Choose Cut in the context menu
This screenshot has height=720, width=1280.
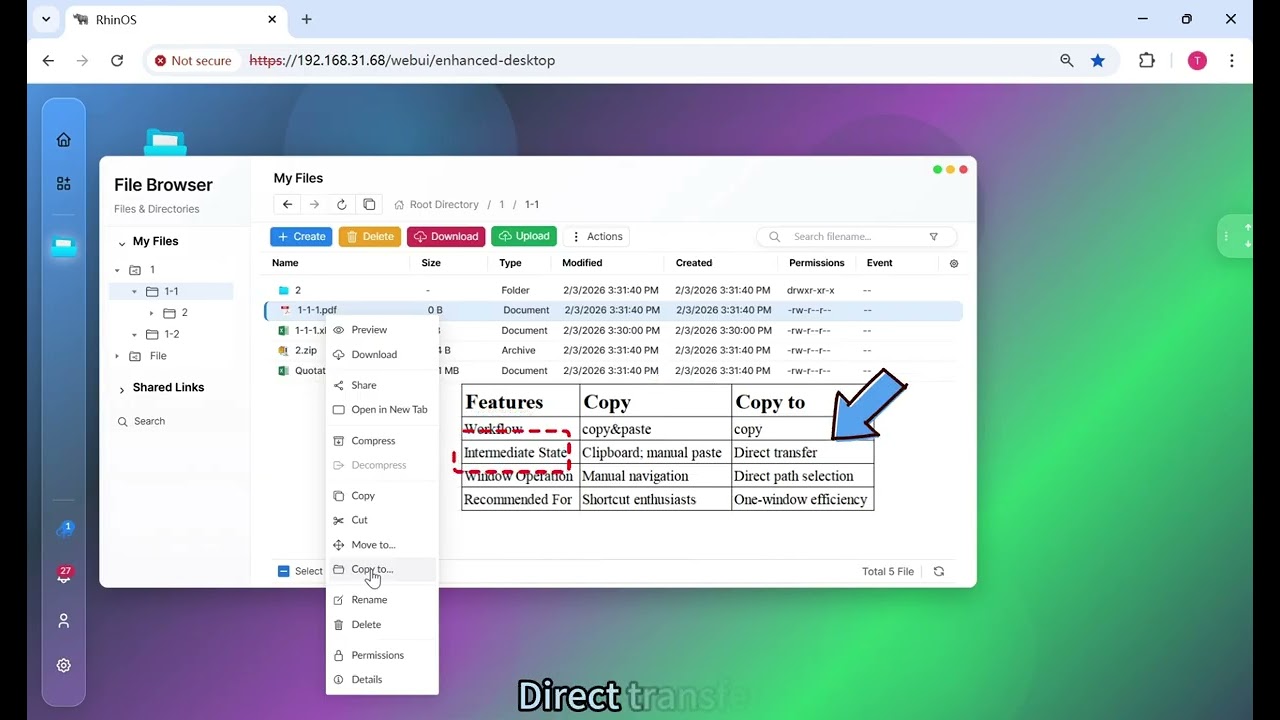coord(382,520)
